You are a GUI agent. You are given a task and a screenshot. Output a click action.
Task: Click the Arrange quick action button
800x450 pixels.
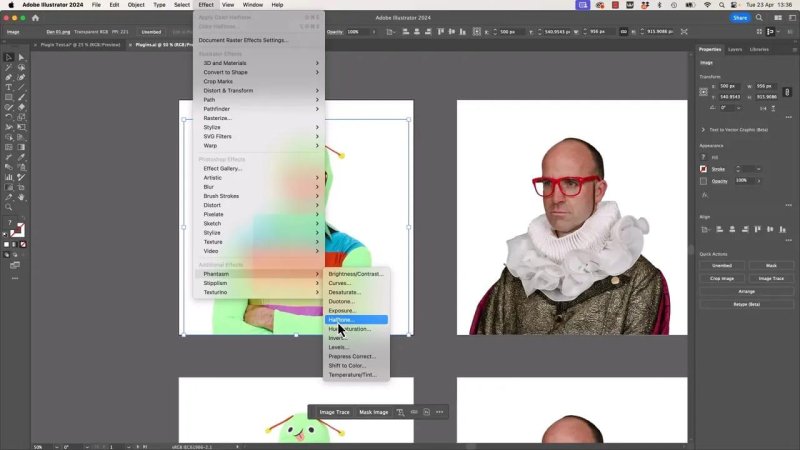(x=746, y=291)
